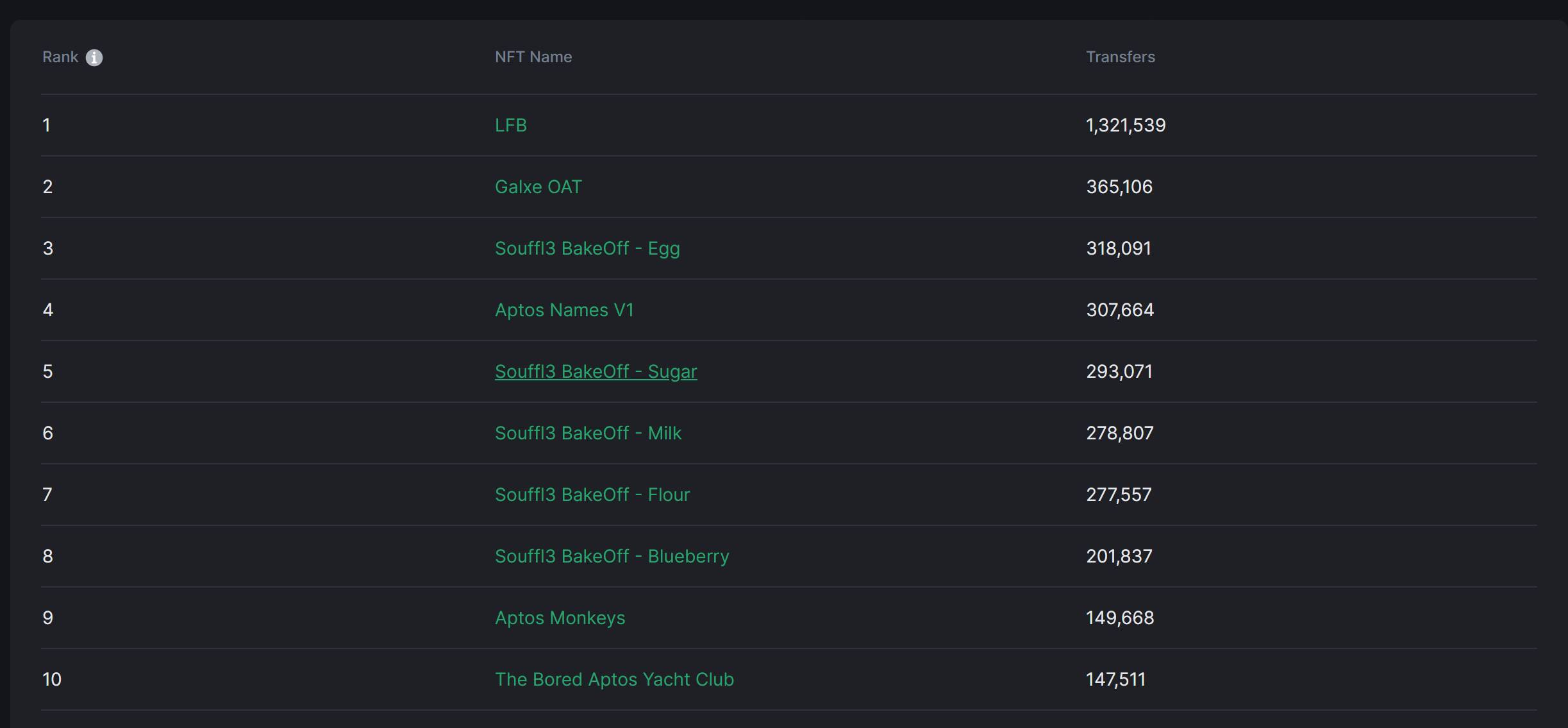Image resolution: width=1568 pixels, height=728 pixels.
Task: Select the transfers value 307,664
Action: tap(1120, 310)
